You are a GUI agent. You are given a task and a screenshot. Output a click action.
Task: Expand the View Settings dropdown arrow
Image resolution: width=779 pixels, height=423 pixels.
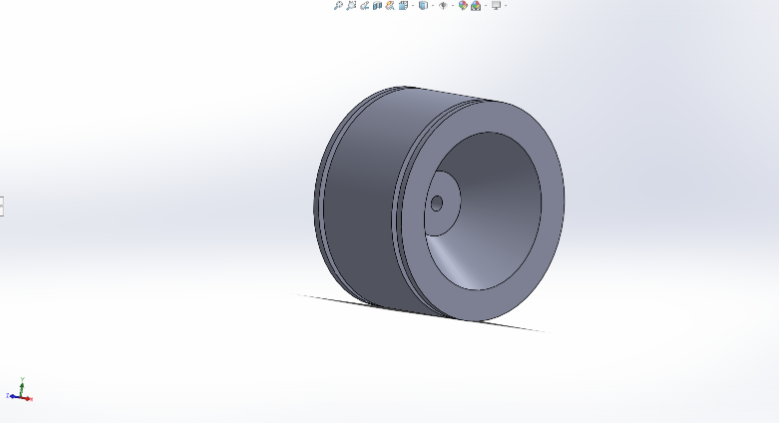tap(505, 6)
